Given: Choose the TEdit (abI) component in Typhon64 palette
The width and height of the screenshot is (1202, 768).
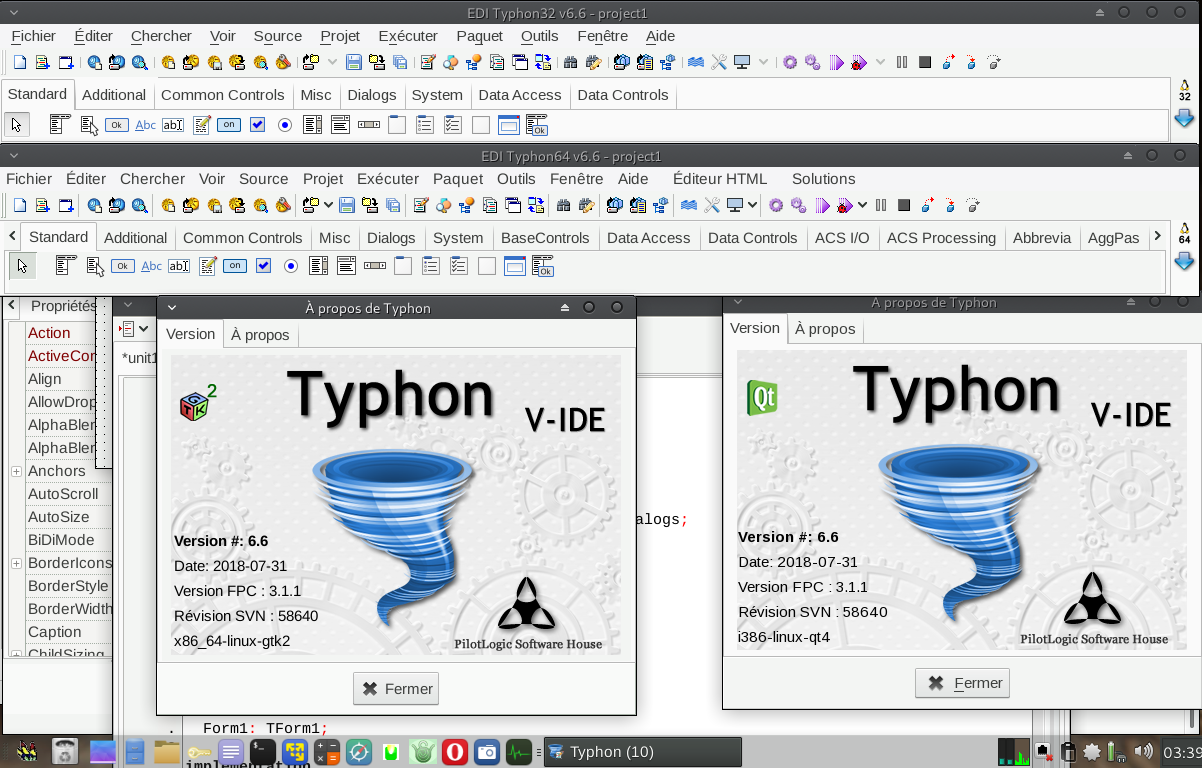Looking at the screenshot, I should click(x=179, y=266).
